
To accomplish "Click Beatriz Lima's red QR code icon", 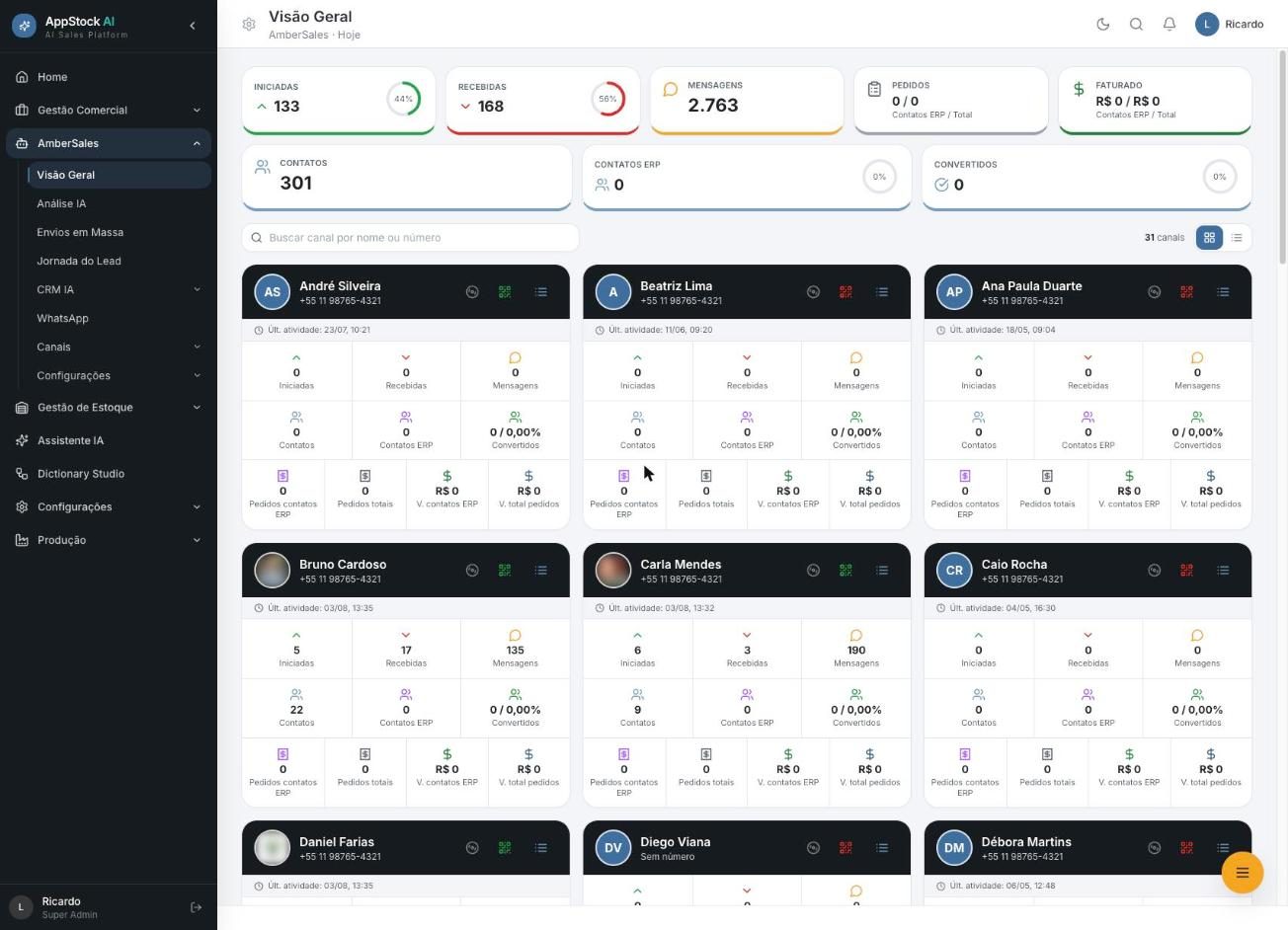I will 845,292.
